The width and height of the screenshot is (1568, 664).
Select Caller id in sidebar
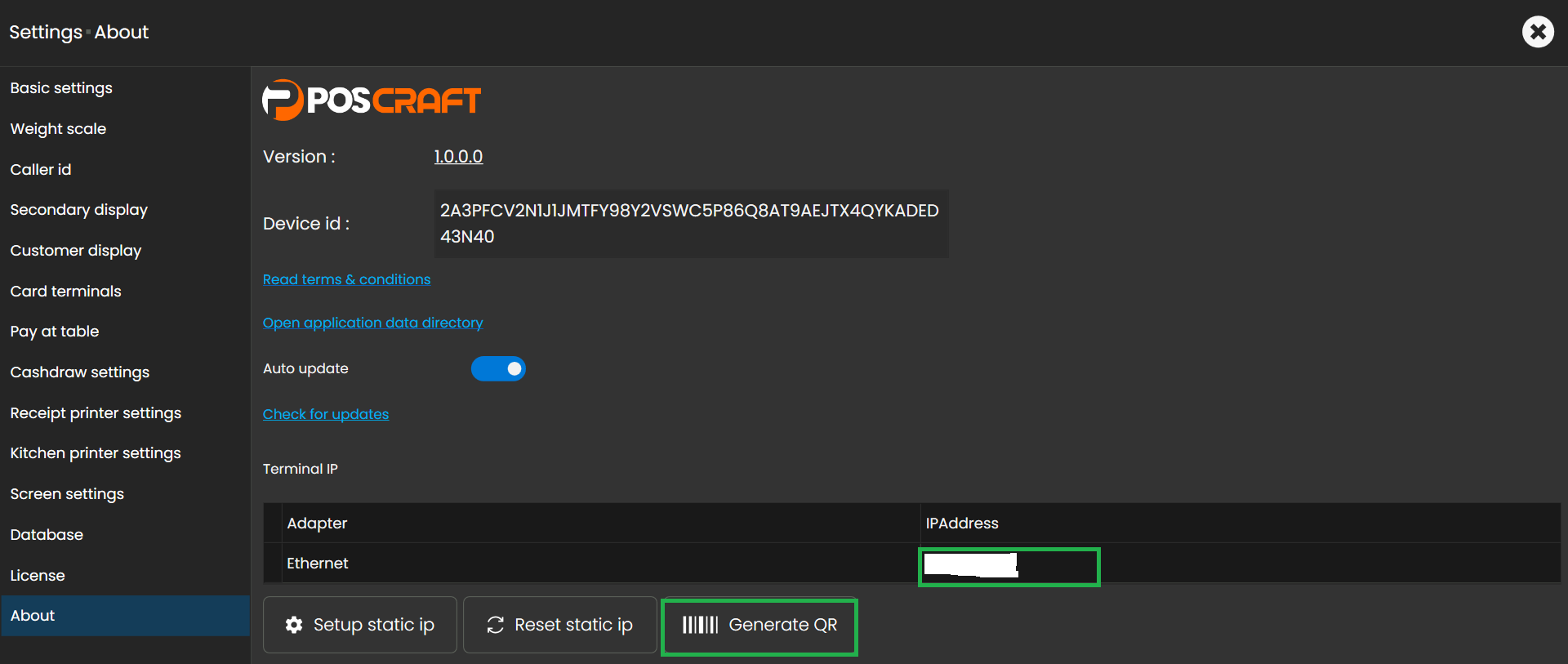(x=41, y=170)
